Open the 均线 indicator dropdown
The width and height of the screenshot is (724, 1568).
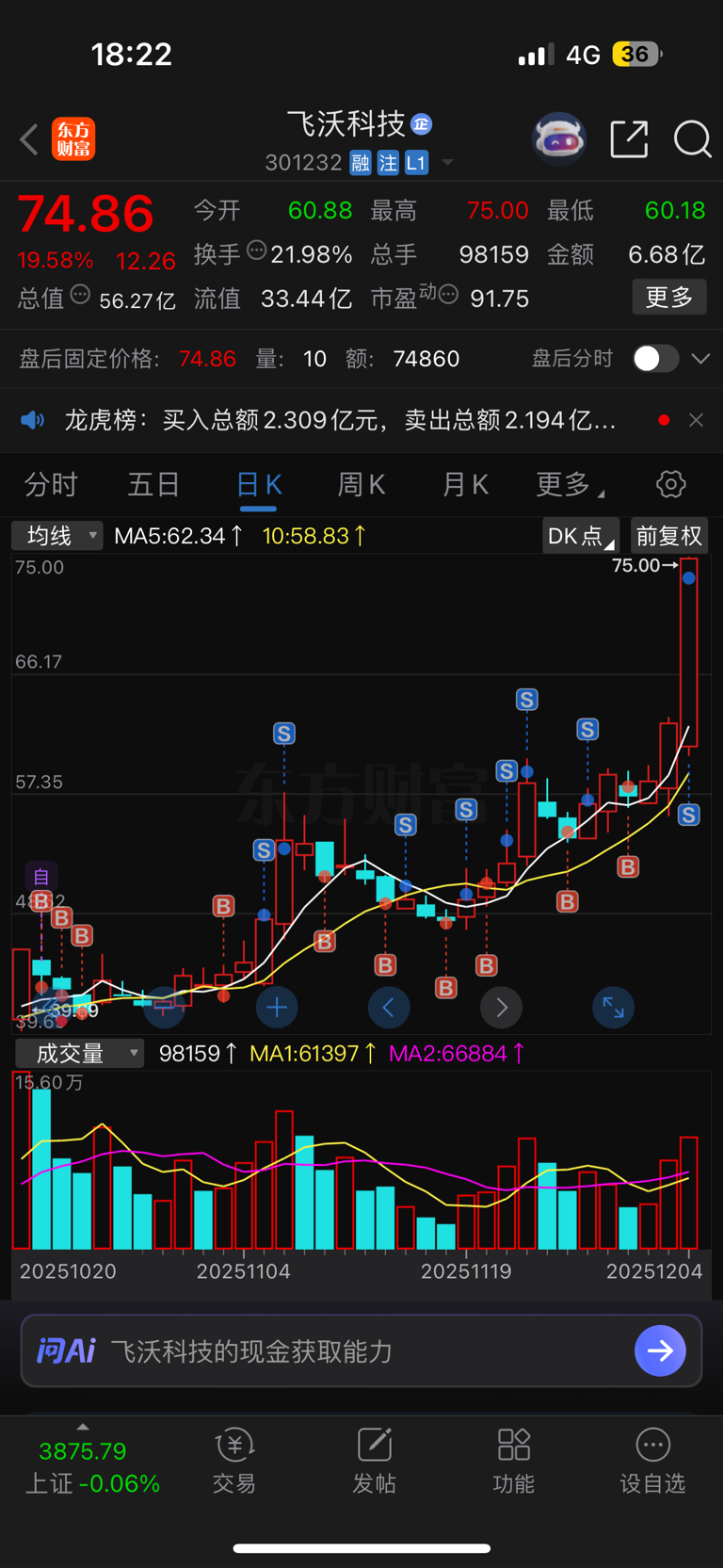(x=57, y=536)
